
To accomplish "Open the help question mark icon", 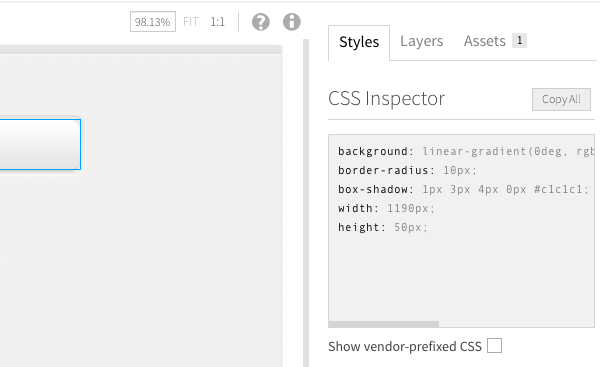I will click(261, 22).
